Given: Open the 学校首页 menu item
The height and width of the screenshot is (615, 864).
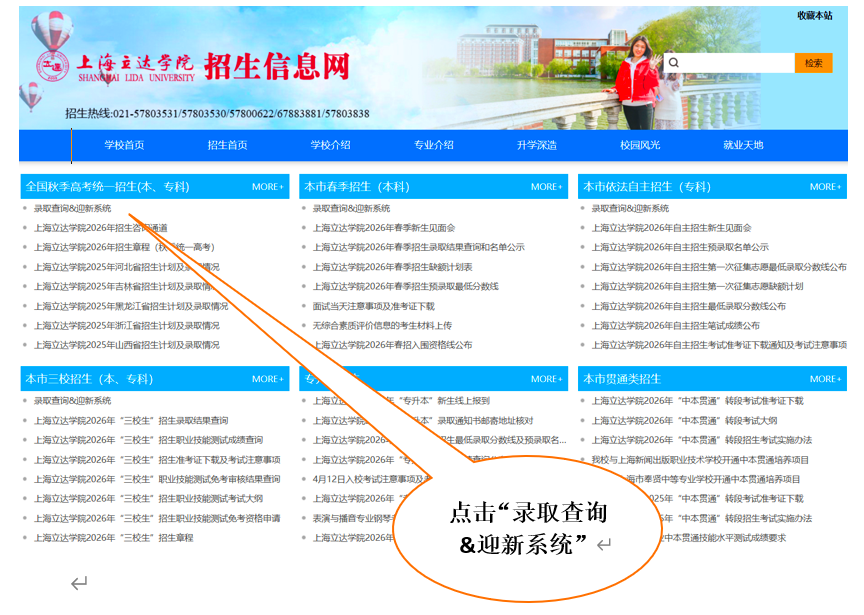Looking at the screenshot, I should pos(125,145).
